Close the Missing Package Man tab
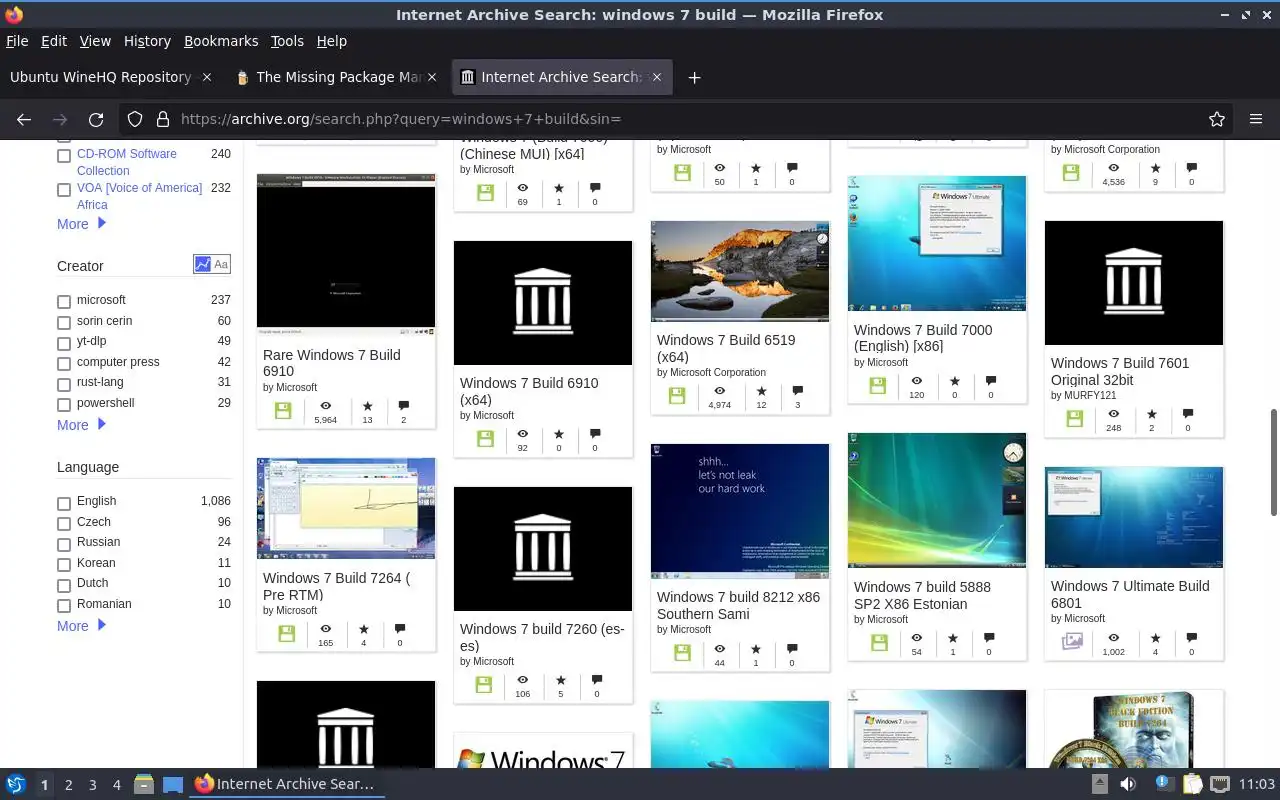 (430, 77)
